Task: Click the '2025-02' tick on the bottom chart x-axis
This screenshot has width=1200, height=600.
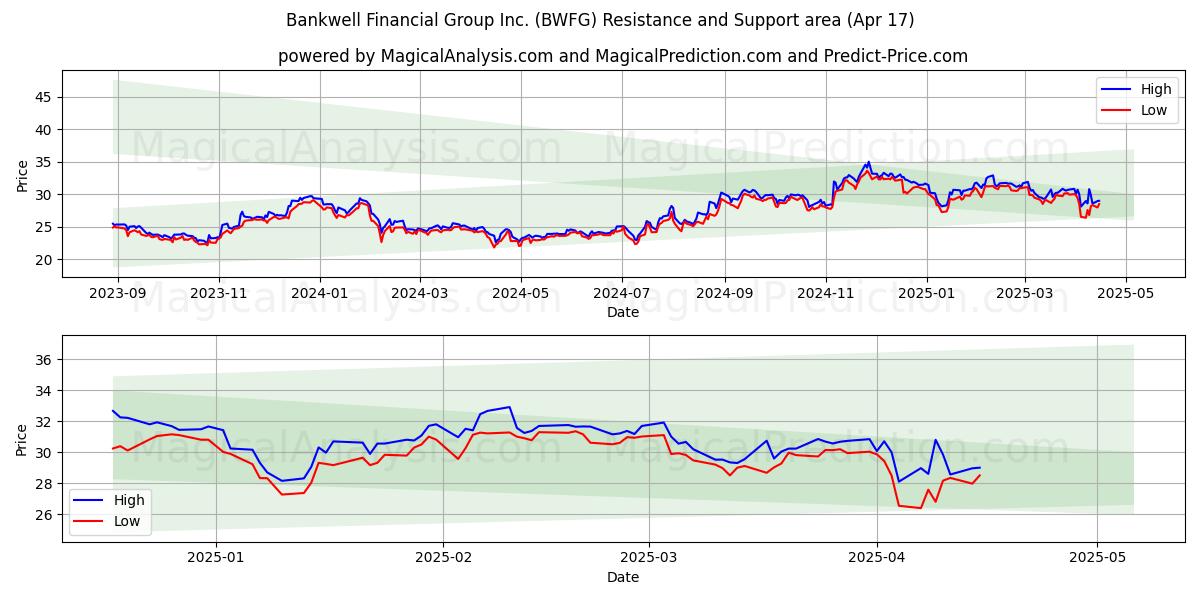Action: coord(443,559)
